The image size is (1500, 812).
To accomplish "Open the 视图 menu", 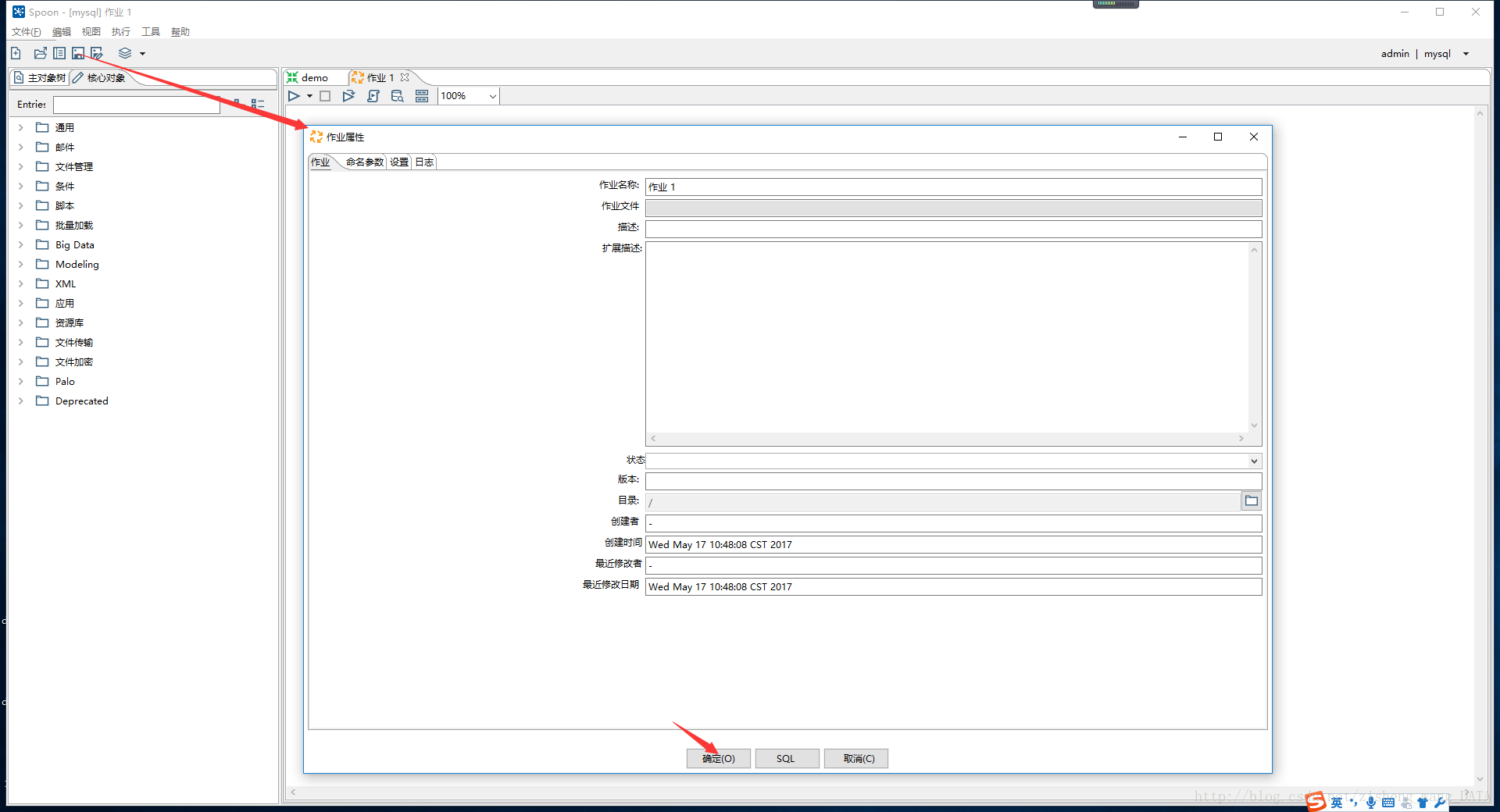I will [91, 32].
